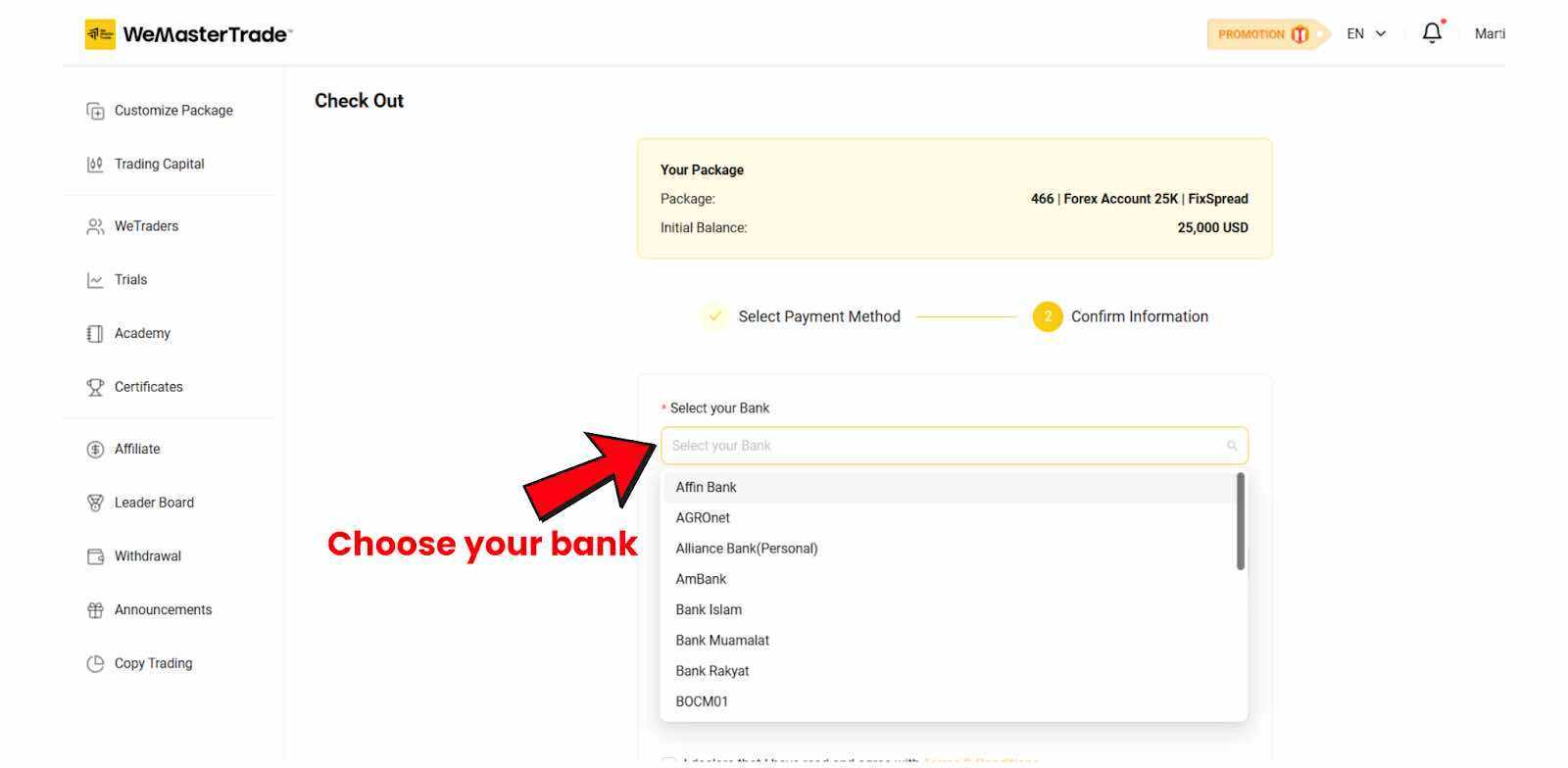Go back to Select Payment Method step
Viewport: 1568px width, 768px height.
pyautogui.click(x=818, y=316)
